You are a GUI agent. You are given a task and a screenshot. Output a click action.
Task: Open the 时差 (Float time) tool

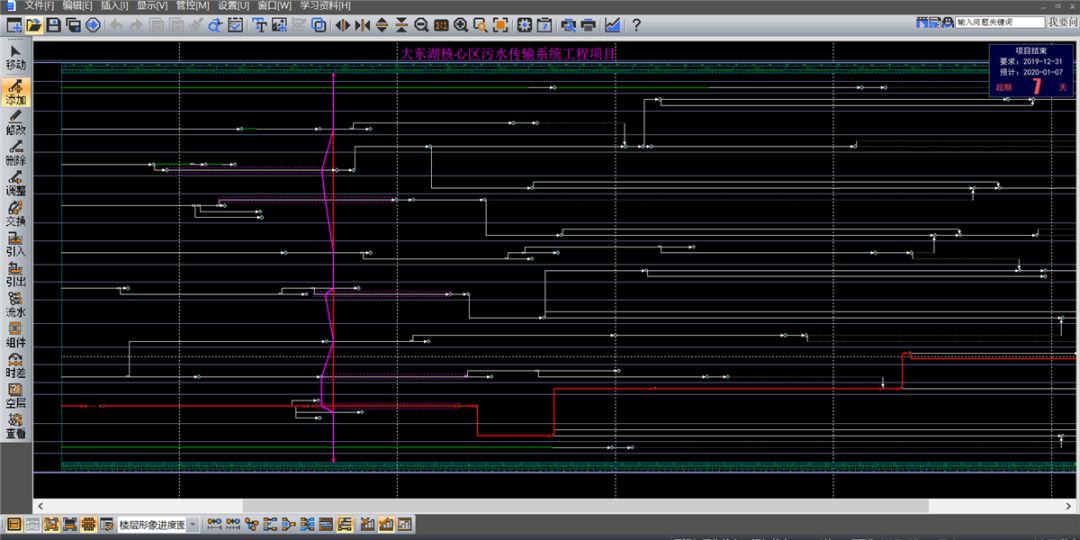tap(16, 365)
